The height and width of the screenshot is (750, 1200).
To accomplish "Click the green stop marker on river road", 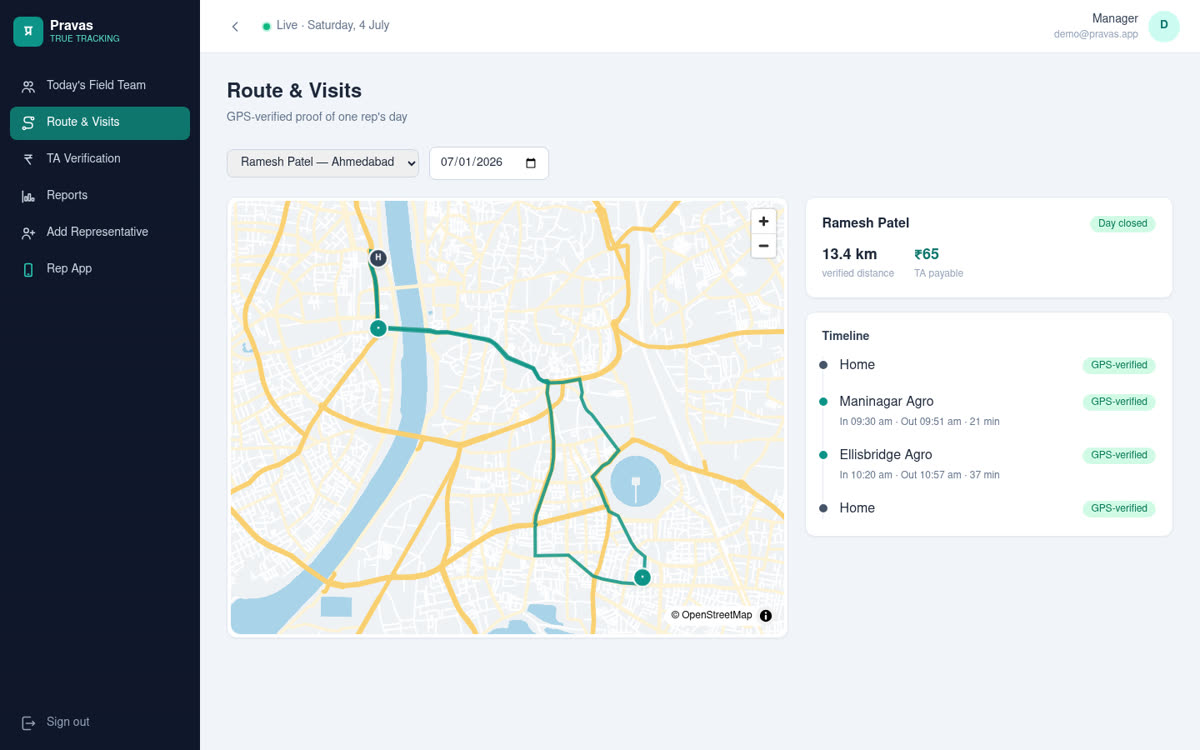I will [x=378, y=328].
